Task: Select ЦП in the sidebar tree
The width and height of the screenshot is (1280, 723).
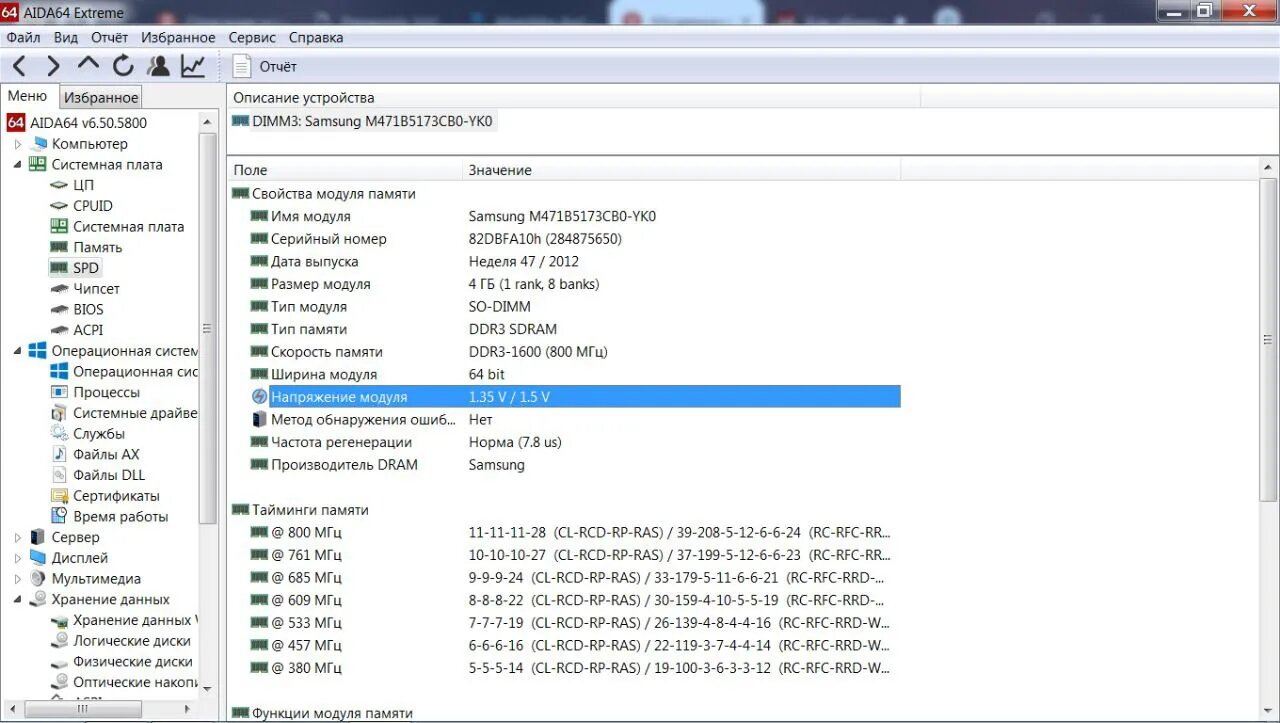Action: 83,185
